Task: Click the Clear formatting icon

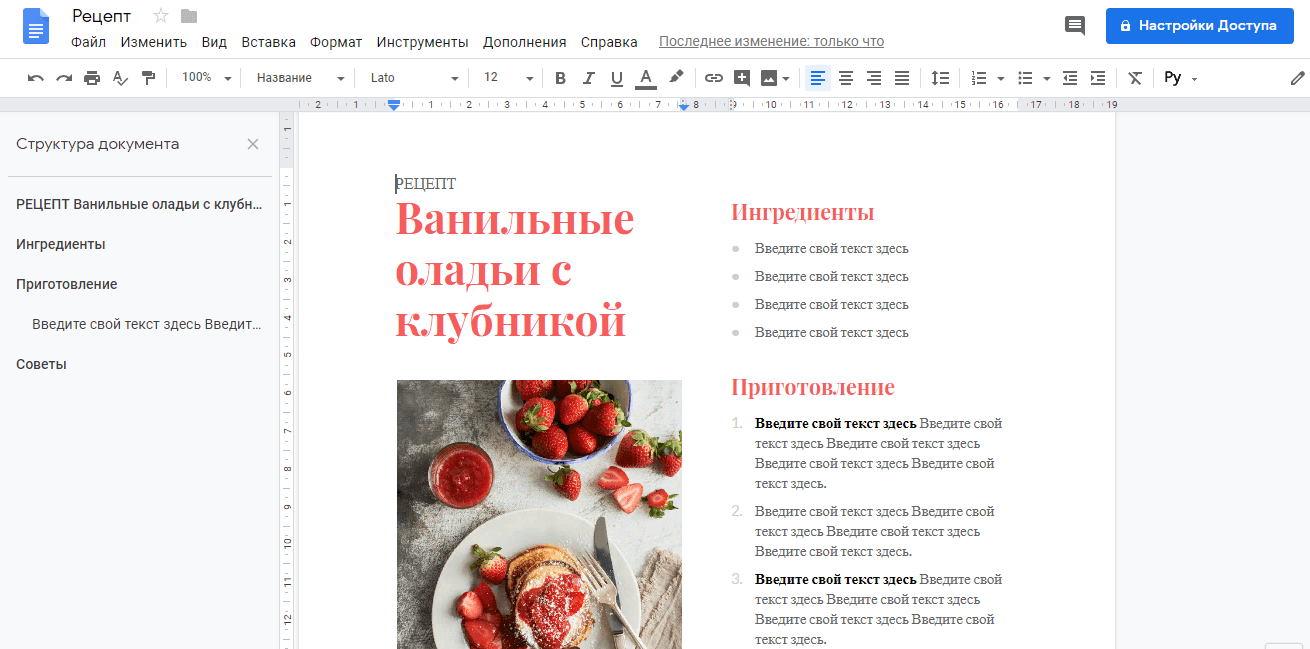Action: click(1134, 77)
